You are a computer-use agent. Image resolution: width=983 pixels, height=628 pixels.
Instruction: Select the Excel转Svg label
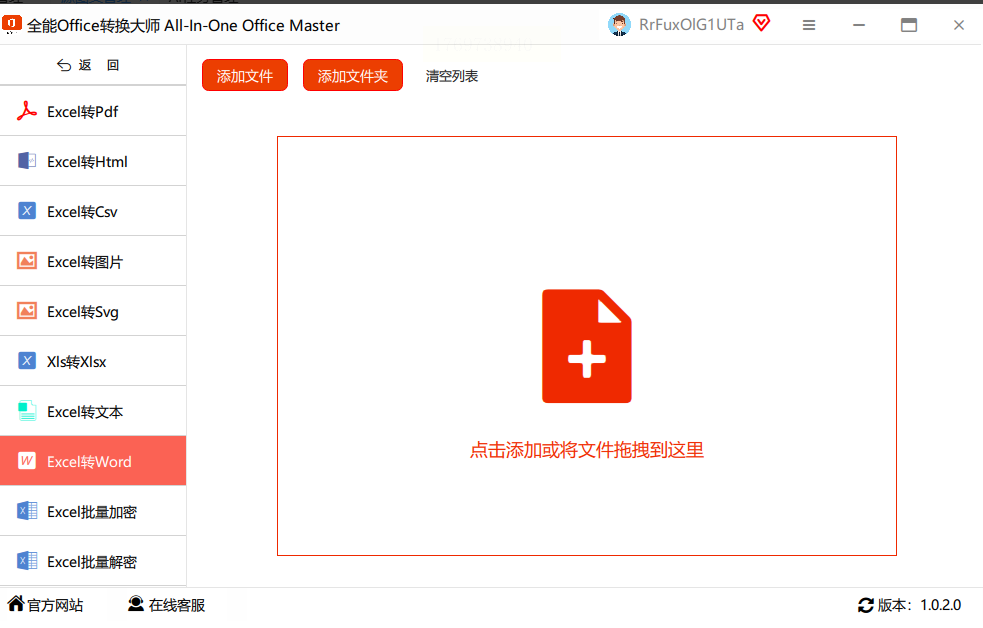83,311
